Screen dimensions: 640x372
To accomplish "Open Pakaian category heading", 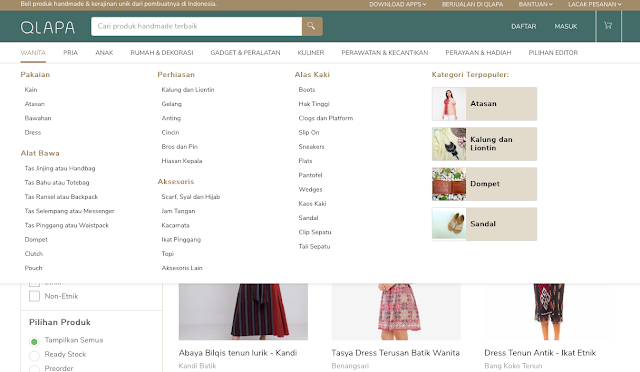I will click(35, 75).
